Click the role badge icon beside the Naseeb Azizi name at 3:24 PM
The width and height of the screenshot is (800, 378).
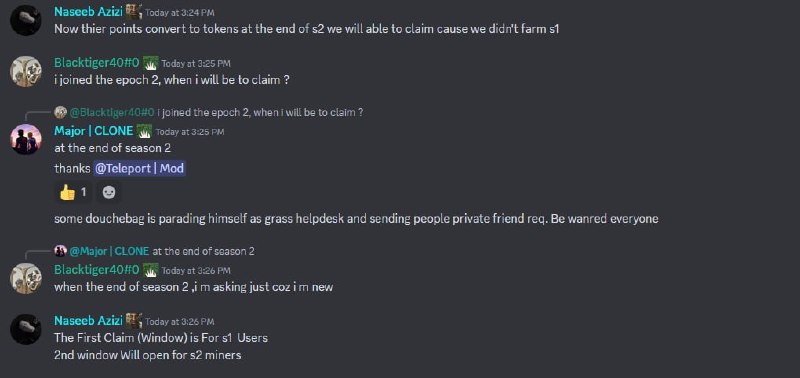(134, 11)
